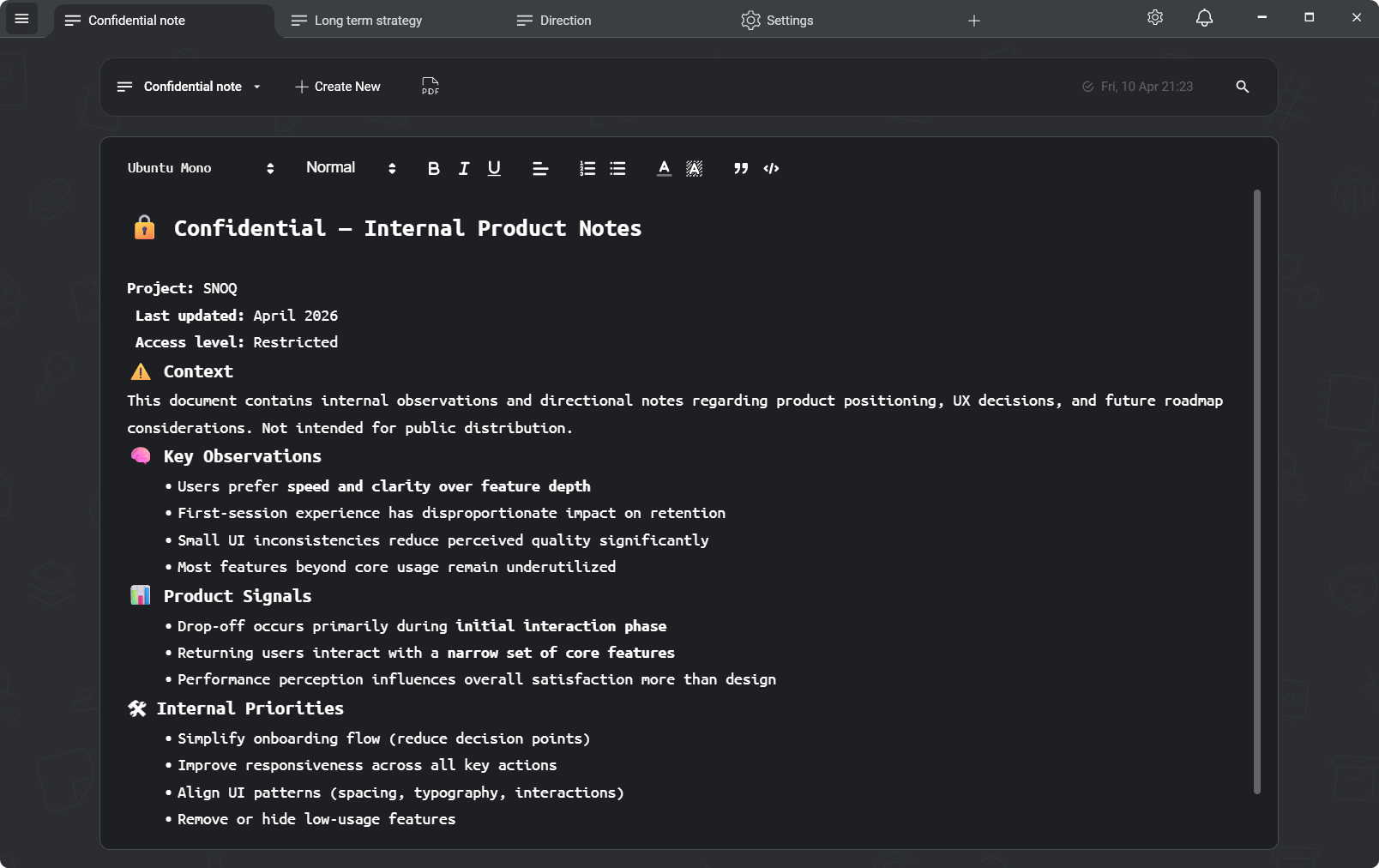This screenshot has height=868, width=1379.
Task: Open the notifications bell
Action: pyautogui.click(x=1204, y=17)
